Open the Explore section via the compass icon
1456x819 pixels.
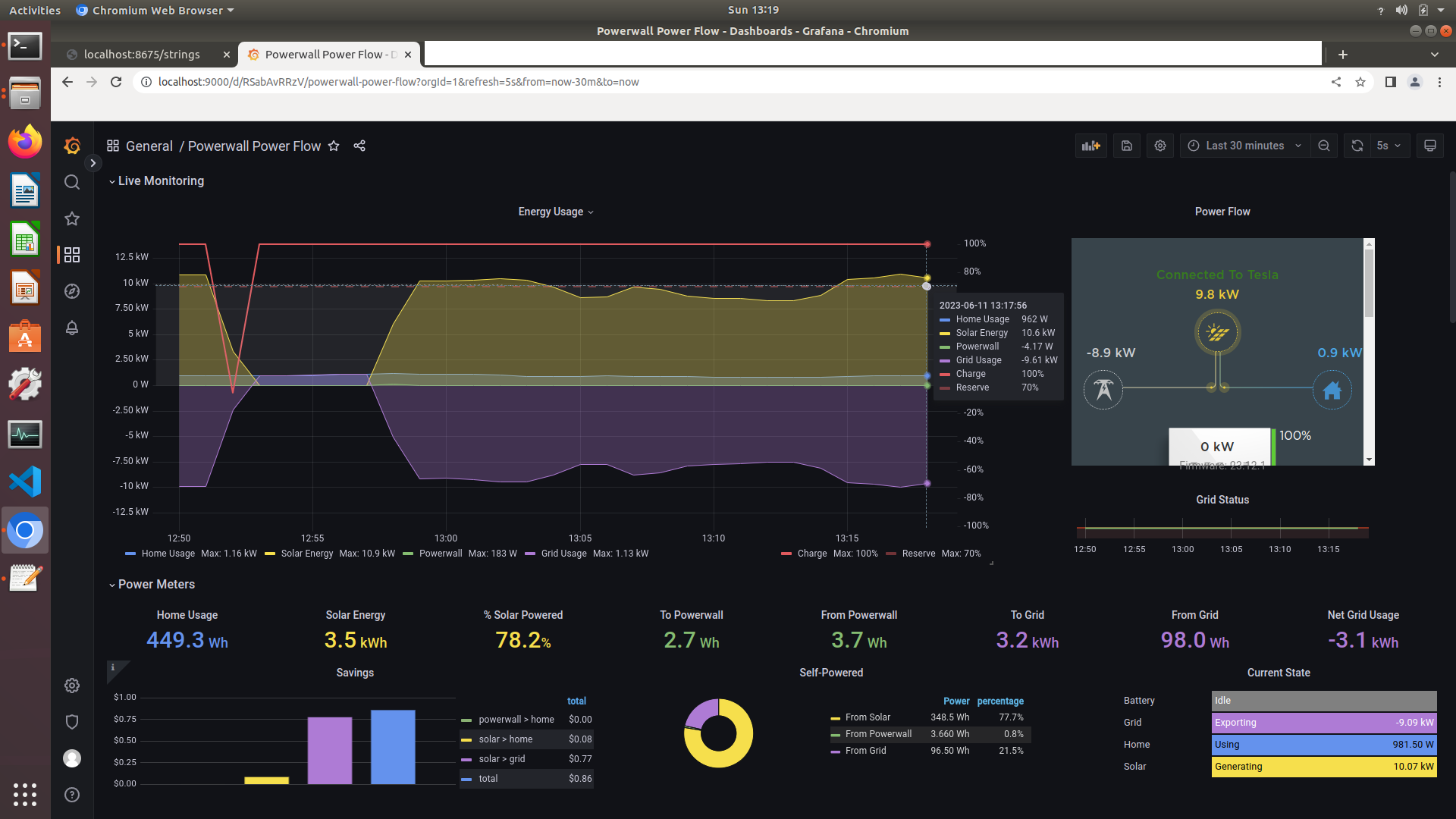point(71,290)
